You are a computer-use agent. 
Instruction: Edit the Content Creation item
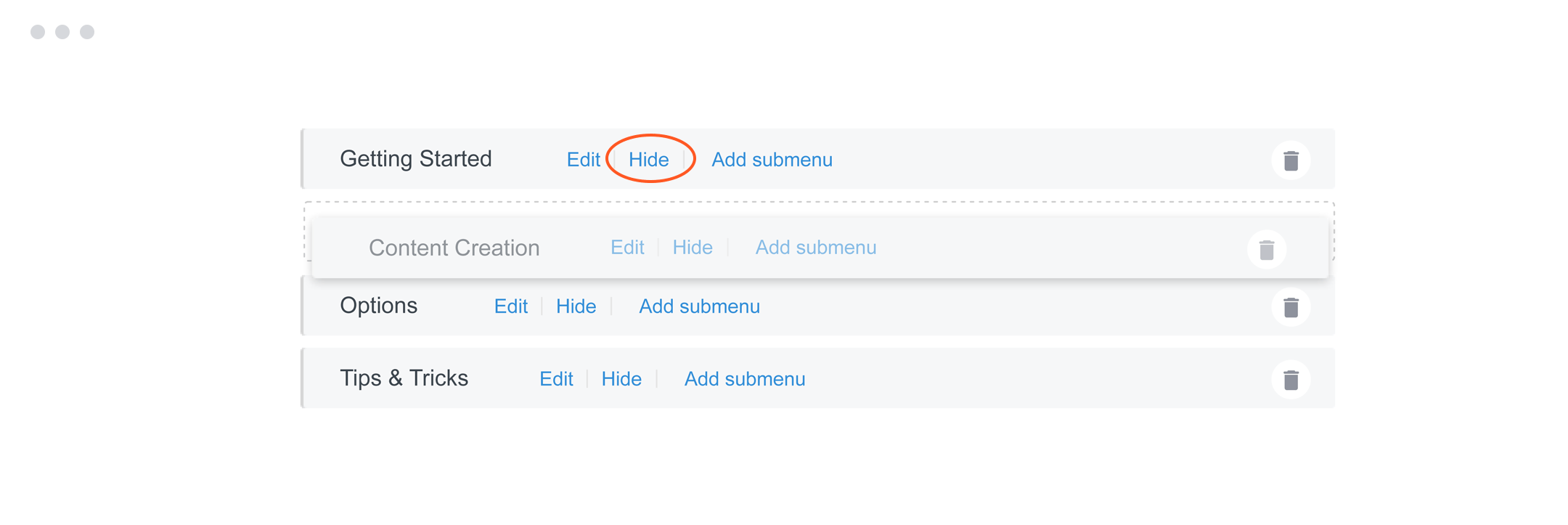coord(627,248)
